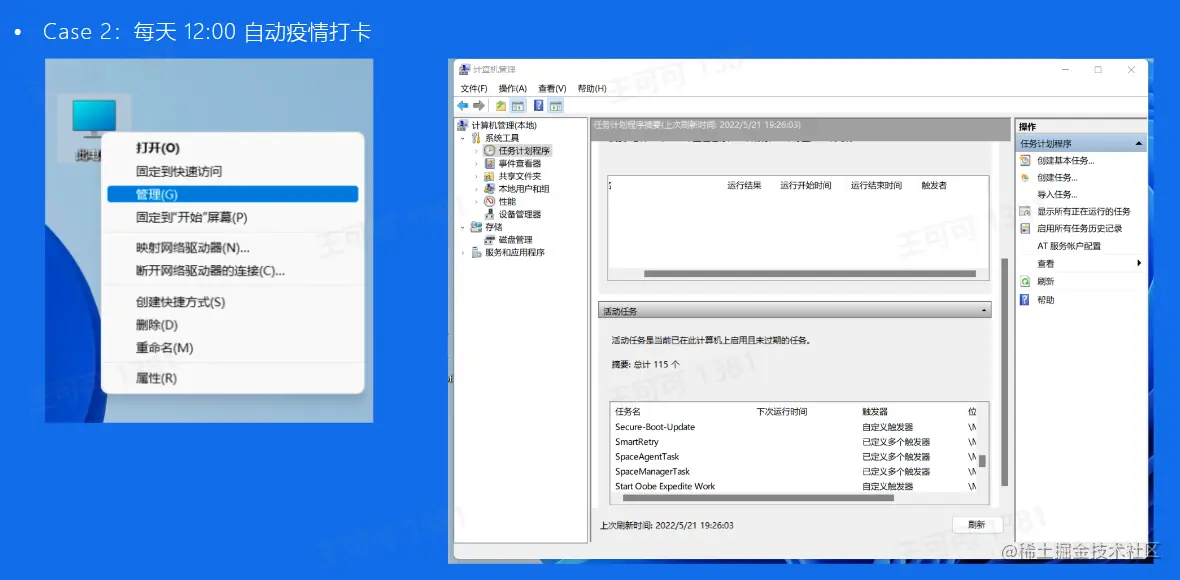1180x580 pixels.
Task: Select 事件查看器 in the console tree
Action: coord(519,163)
